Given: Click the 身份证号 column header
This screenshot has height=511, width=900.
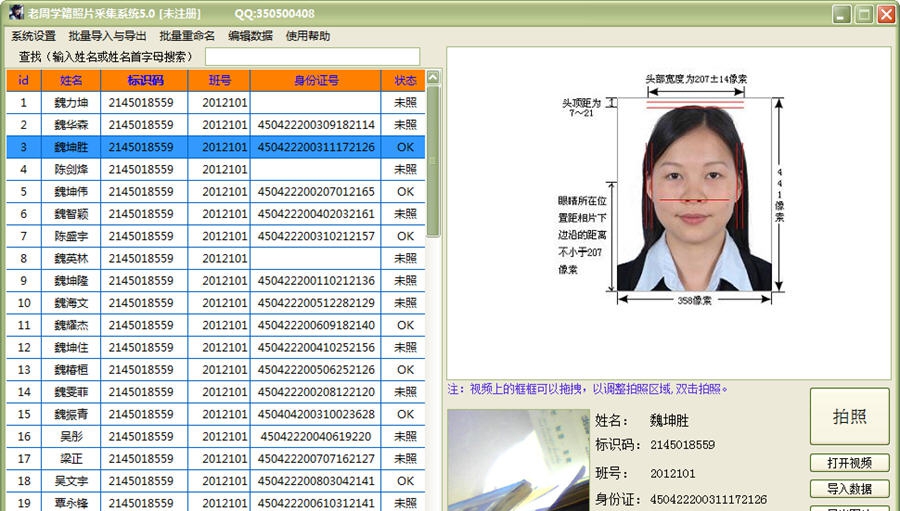Looking at the screenshot, I should tap(316, 80).
